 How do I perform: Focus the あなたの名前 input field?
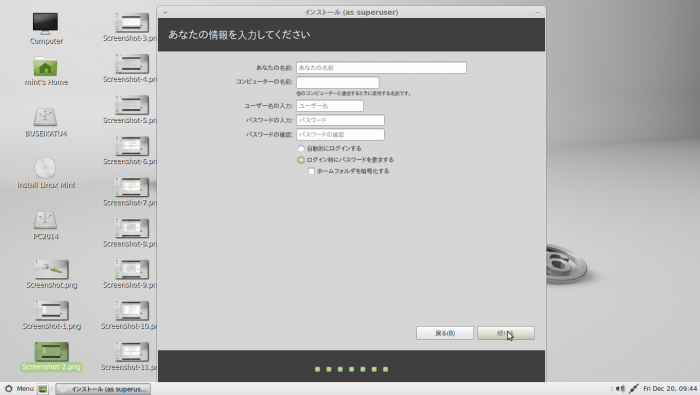(x=381, y=68)
